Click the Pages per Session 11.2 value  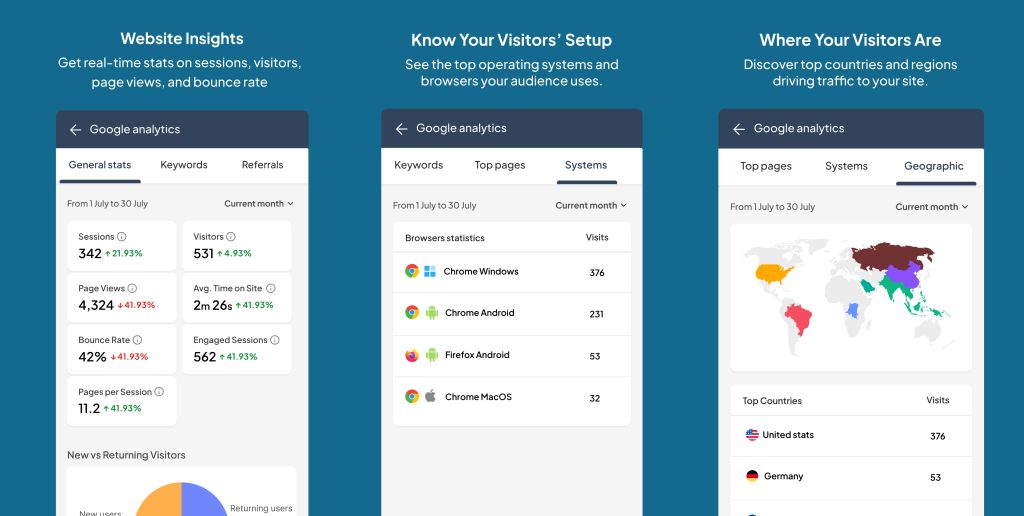tap(89, 408)
